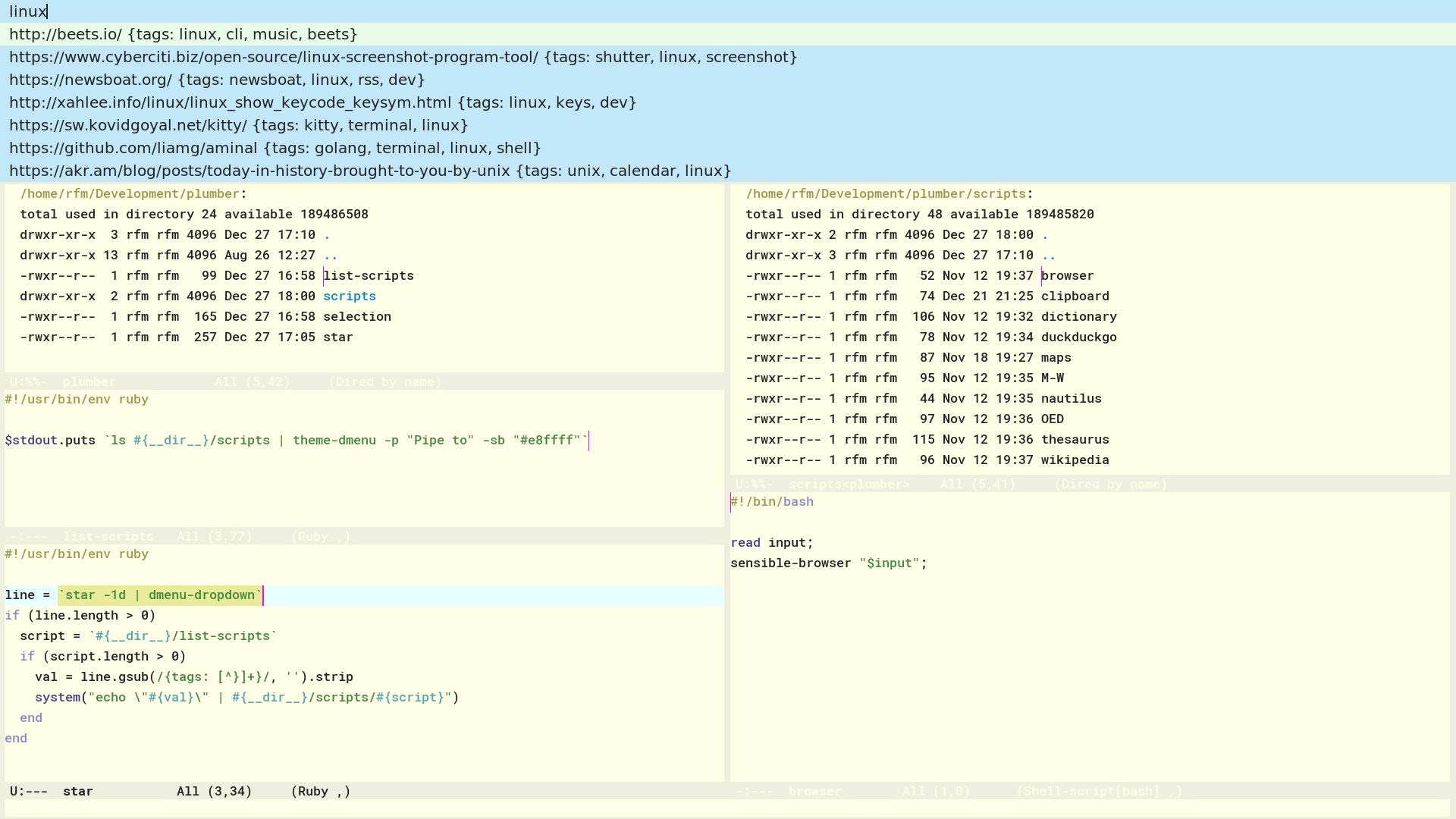Select the cyberciti.biz screenshot tool entry
The width and height of the screenshot is (1456, 819).
403,57
